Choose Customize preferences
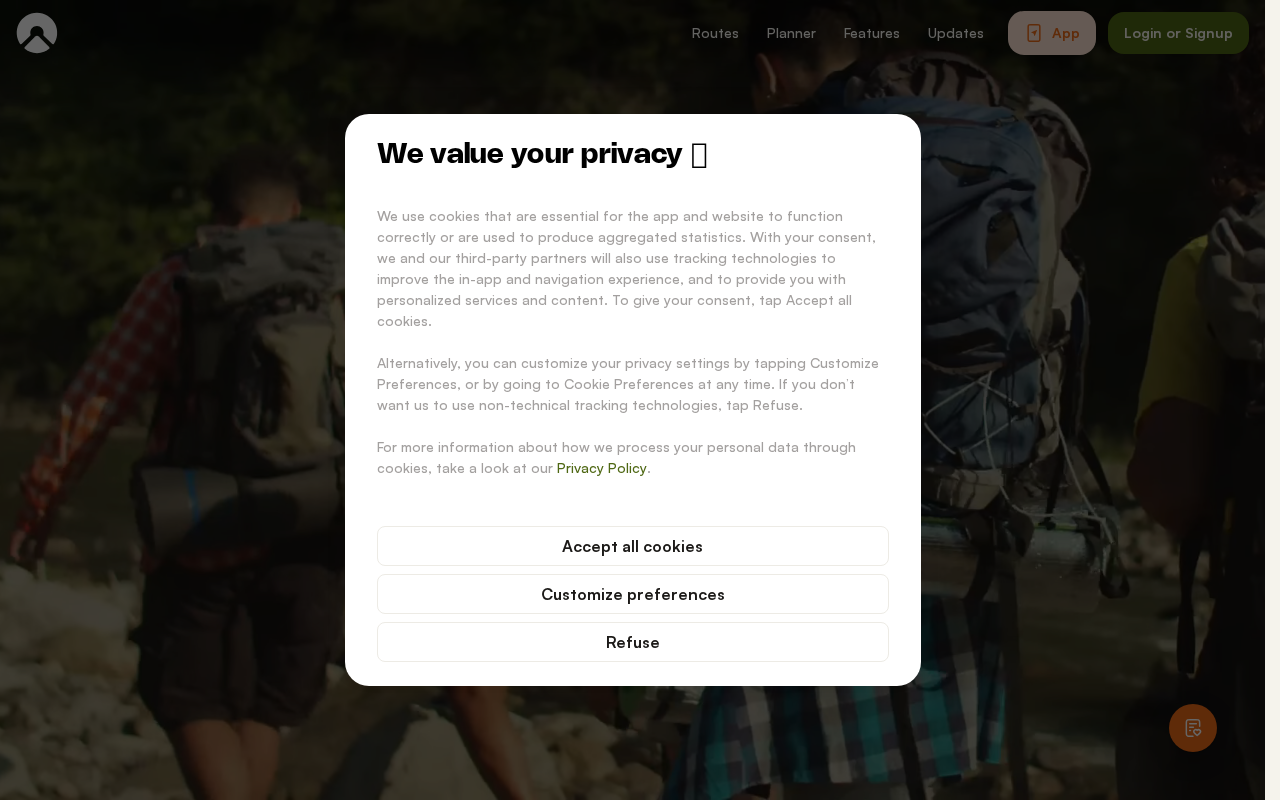The width and height of the screenshot is (1280, 800). (x=633, y=594)
